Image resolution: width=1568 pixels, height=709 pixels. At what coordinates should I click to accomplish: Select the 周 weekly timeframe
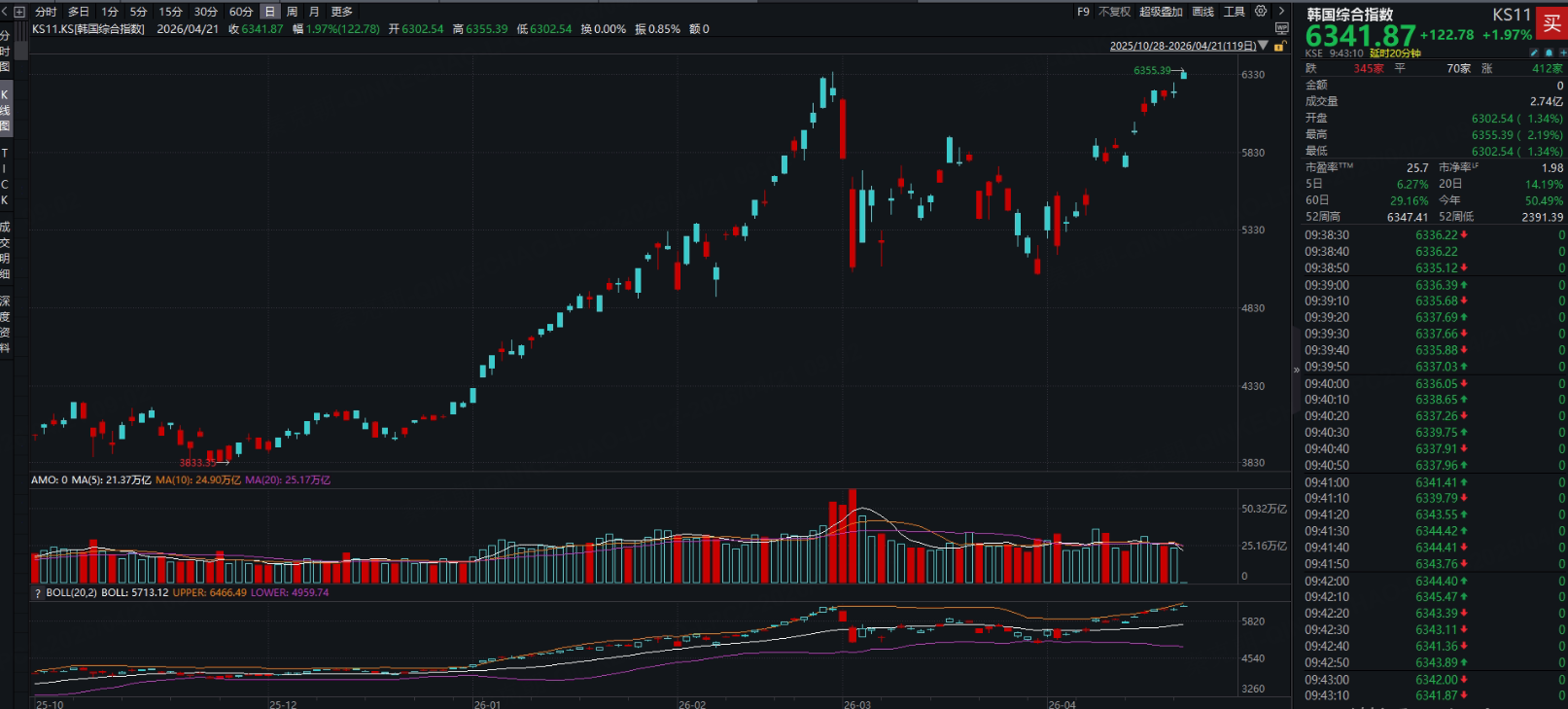coord(292,12)
